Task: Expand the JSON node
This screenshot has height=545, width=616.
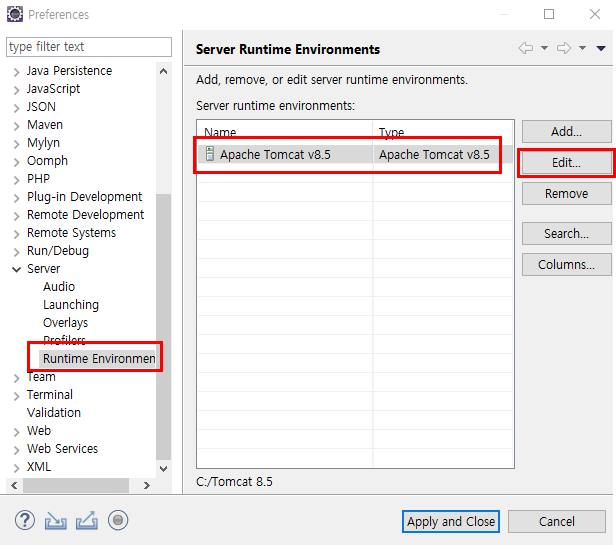Action: click(x=16, y=108)
